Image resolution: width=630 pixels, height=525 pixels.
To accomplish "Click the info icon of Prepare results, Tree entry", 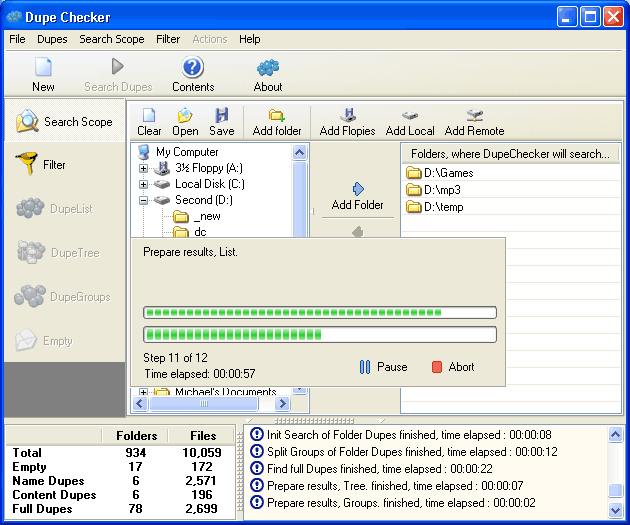I will tap(257, 485).
